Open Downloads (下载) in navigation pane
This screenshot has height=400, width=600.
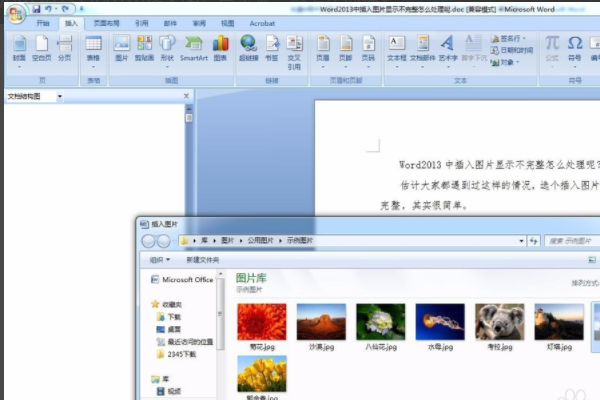[x=169, y=317]
